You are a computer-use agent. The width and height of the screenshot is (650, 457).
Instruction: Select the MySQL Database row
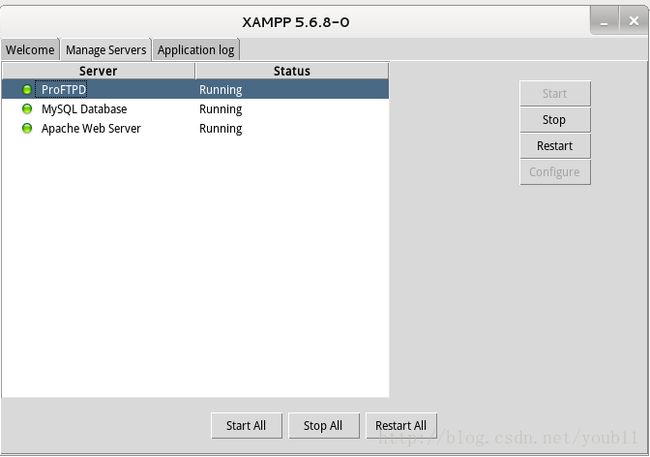click(x=195, y=109)
